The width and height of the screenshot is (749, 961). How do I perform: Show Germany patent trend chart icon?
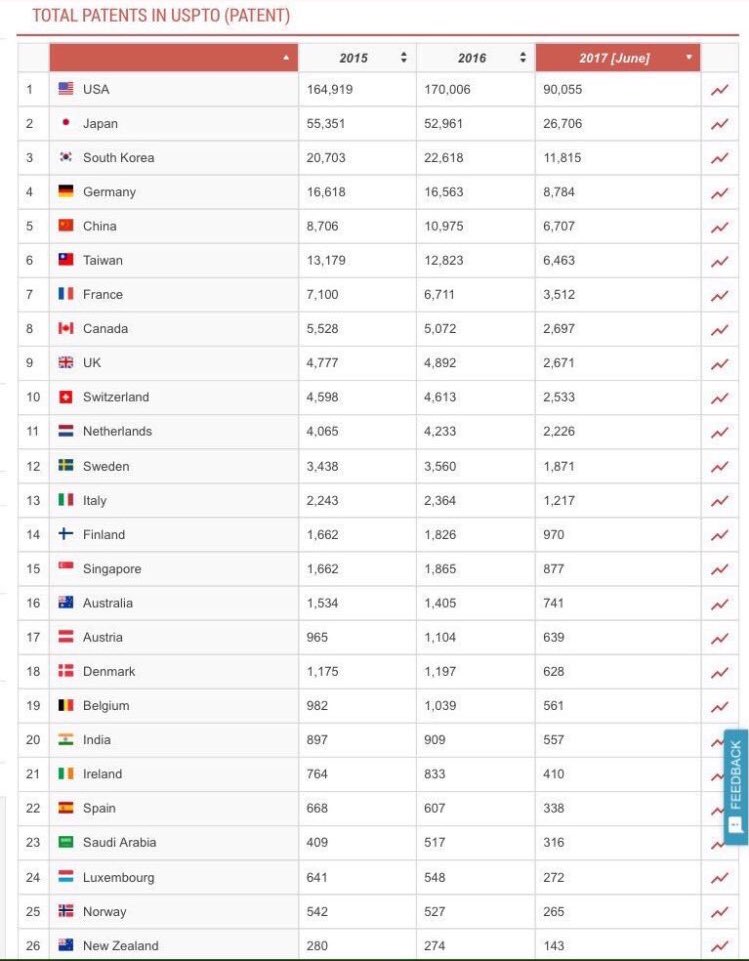[x=719, y=192]
